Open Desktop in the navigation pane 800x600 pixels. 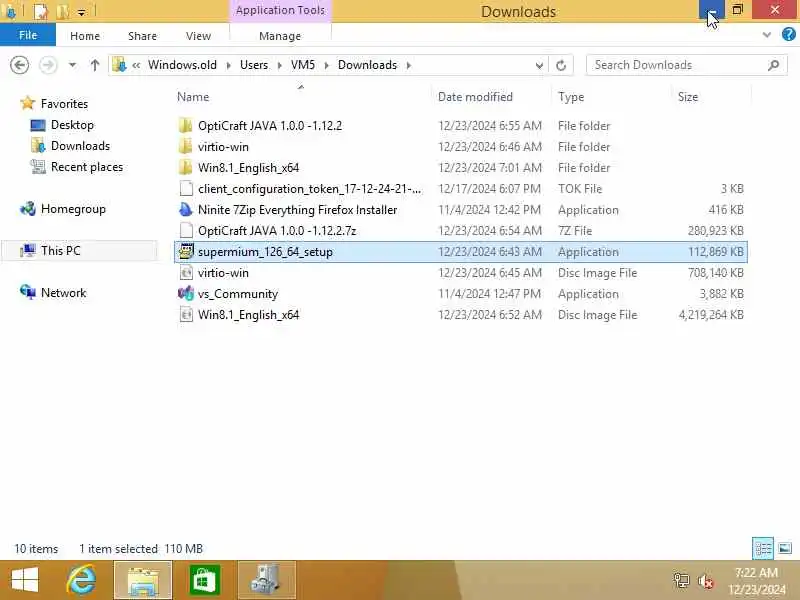(72, 125)
